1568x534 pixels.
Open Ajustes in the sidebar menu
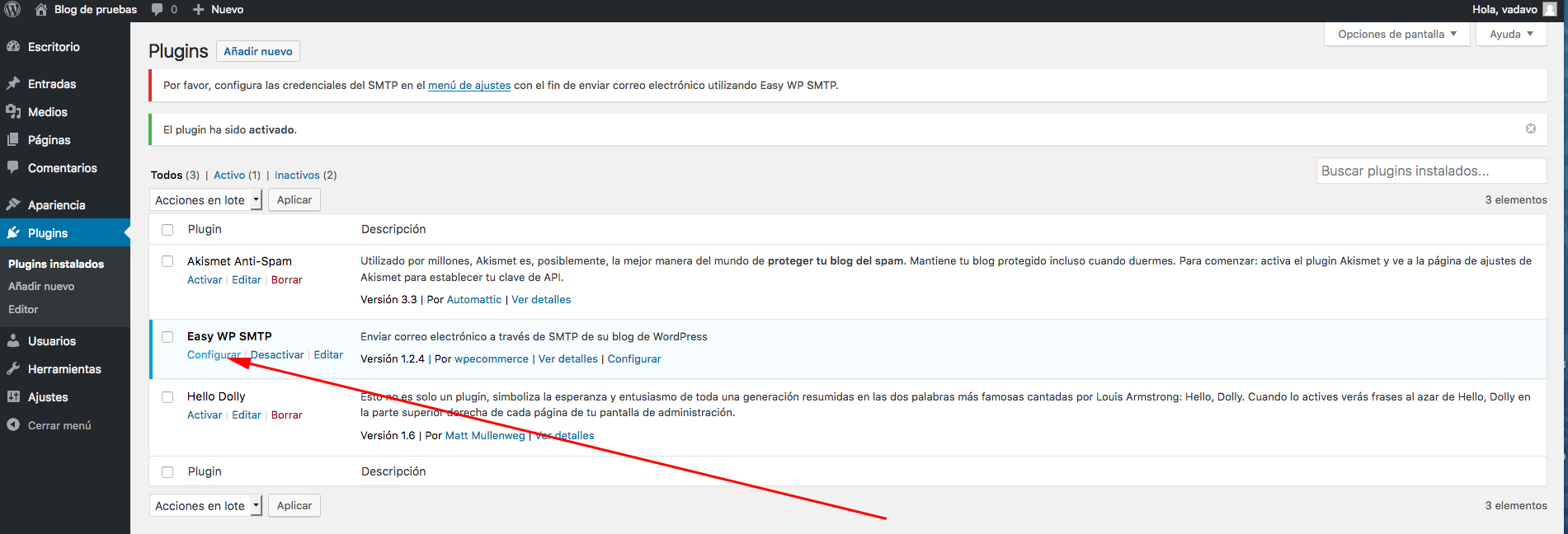click(48, 397)
